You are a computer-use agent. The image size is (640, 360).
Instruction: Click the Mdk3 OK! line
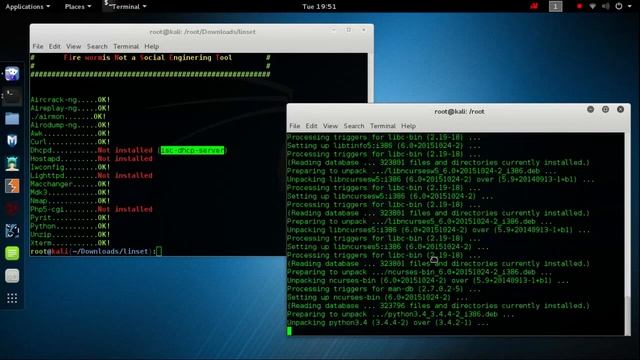tap(70, 193)
